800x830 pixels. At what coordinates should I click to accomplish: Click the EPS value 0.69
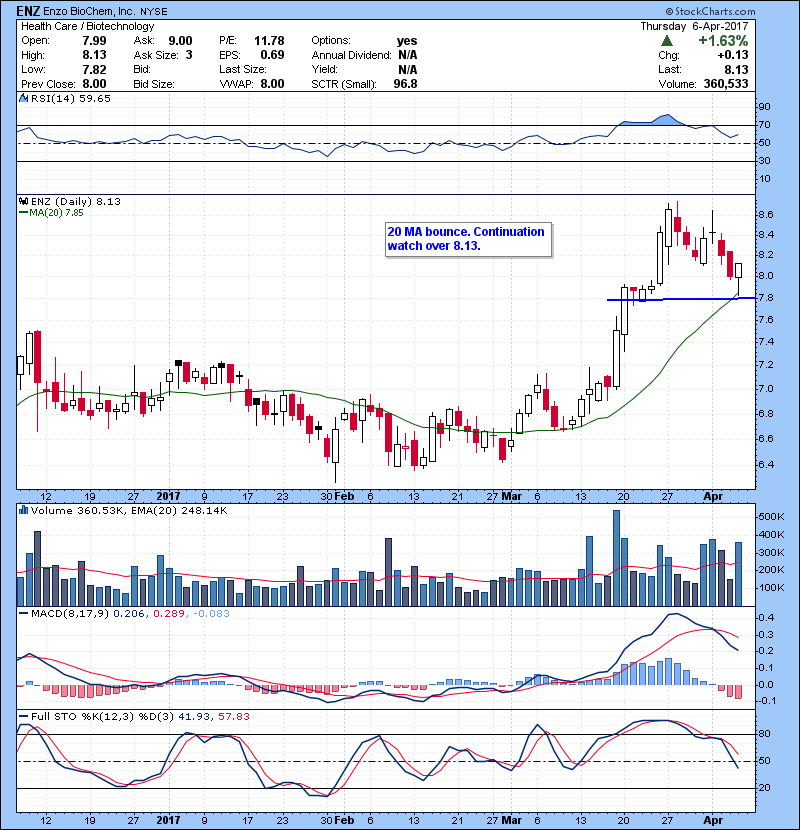272,55
